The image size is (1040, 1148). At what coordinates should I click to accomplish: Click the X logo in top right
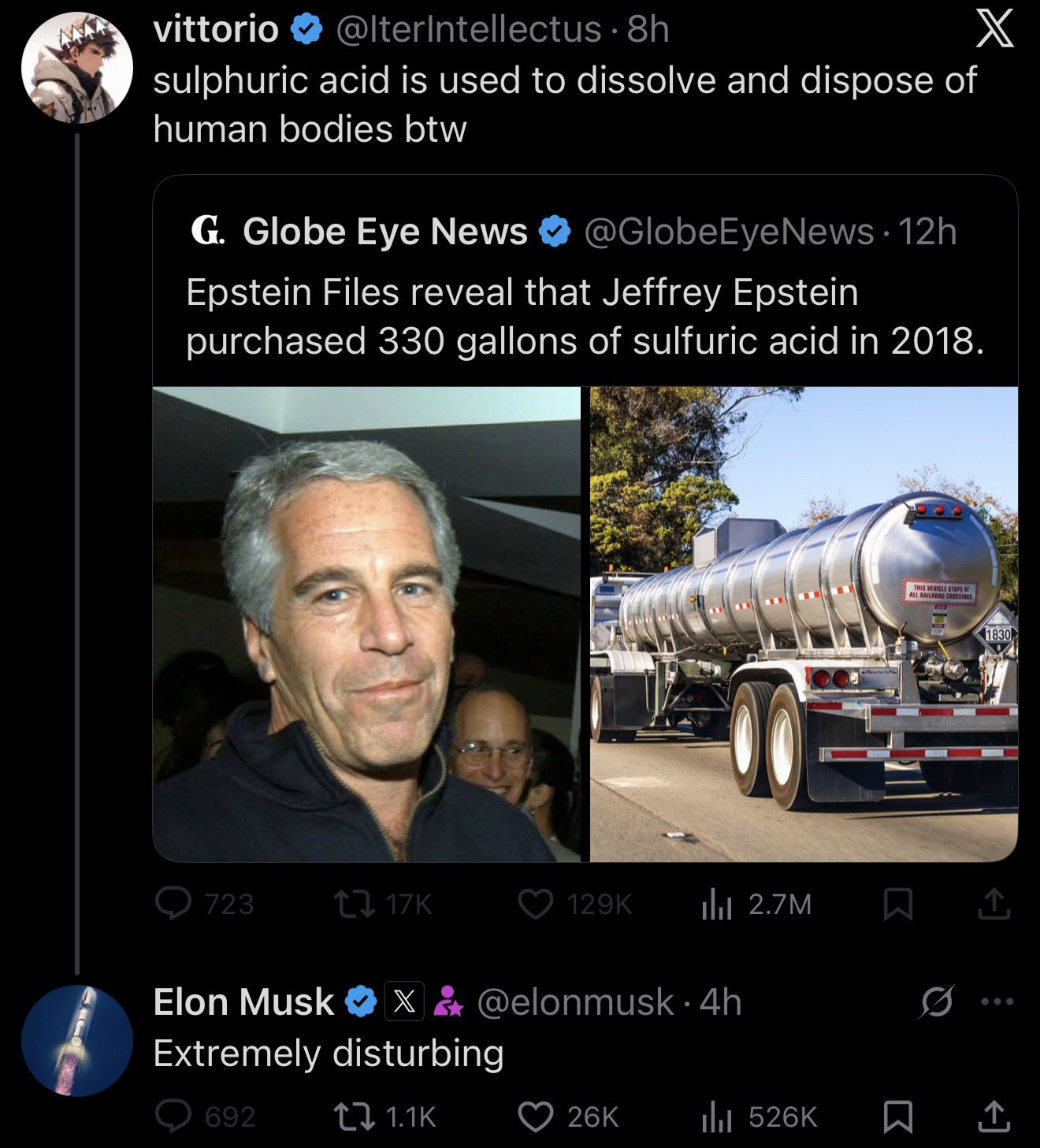994,32
